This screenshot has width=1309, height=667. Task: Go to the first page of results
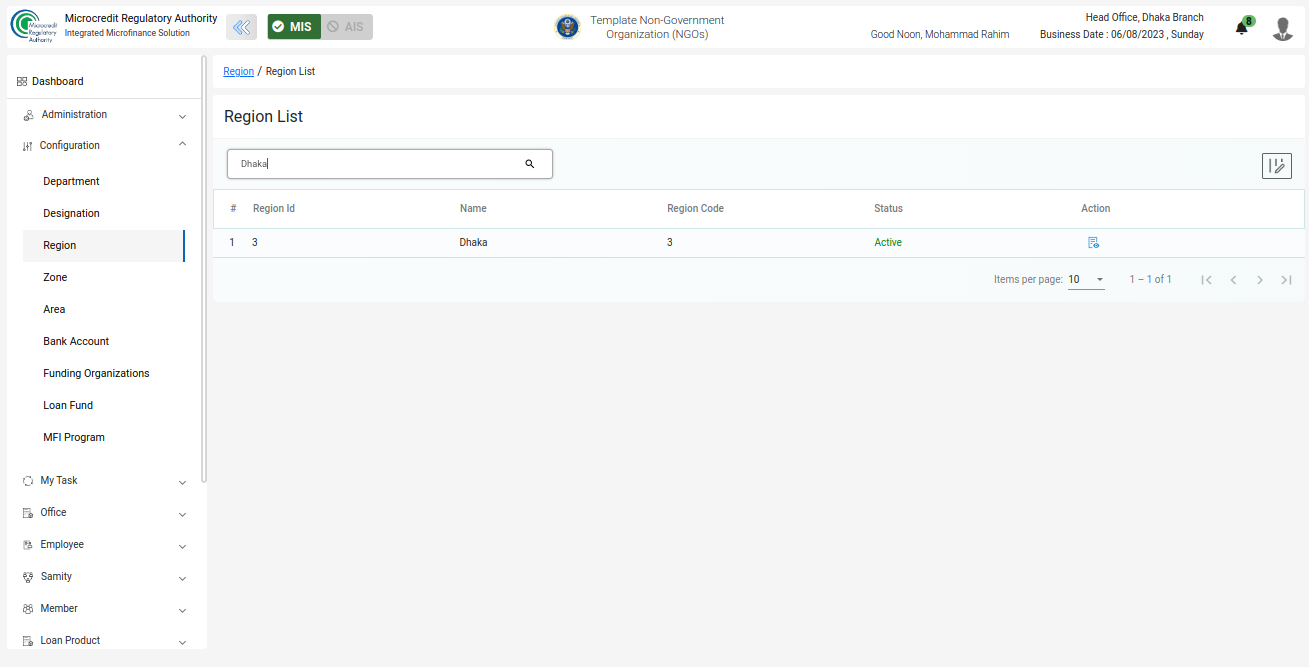pos(1207,280)
